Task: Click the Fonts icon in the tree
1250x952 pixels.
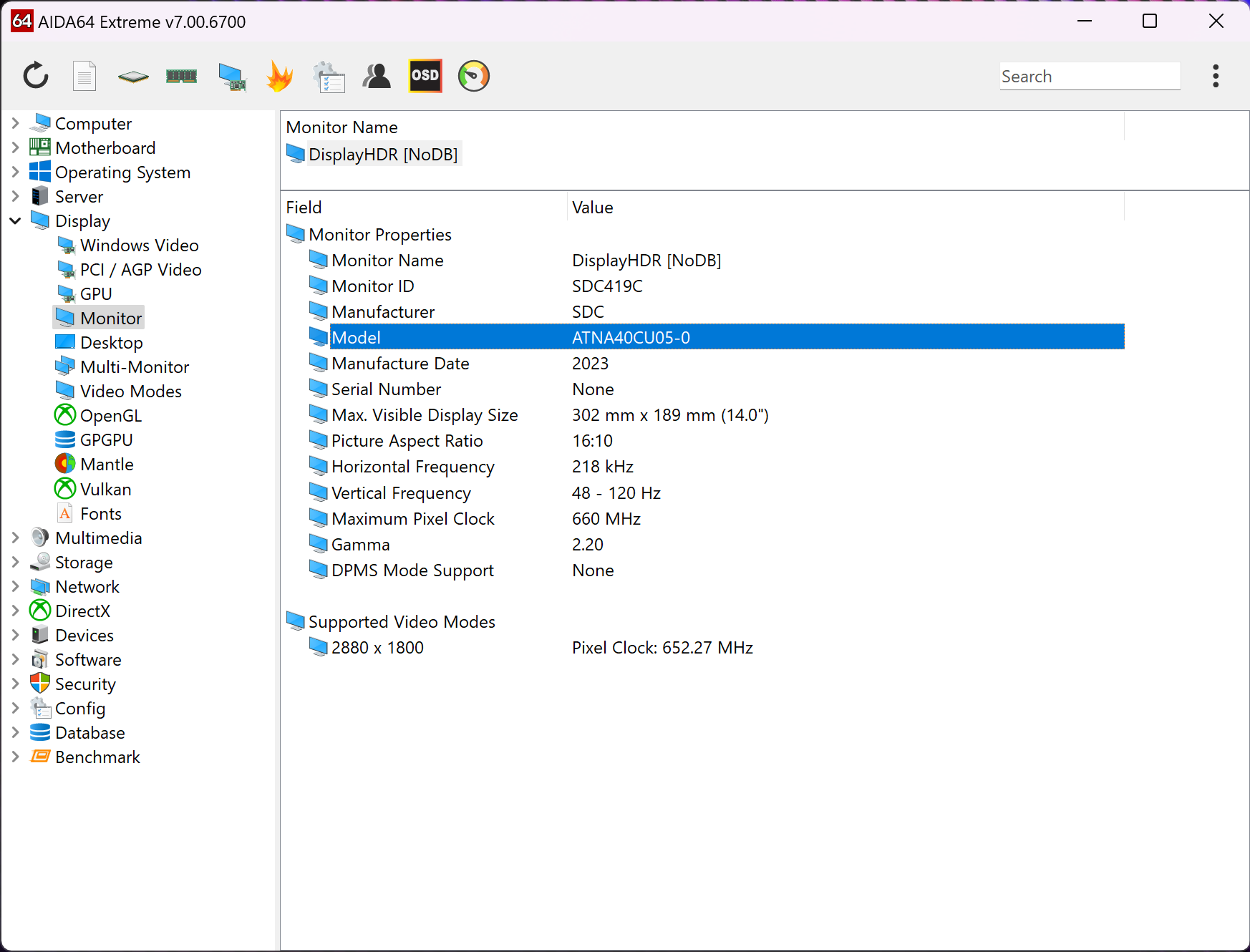Action: 65,513
